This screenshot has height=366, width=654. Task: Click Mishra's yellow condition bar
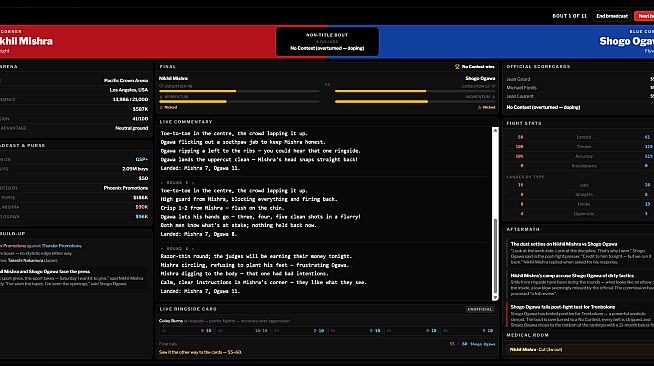point(198,91)
